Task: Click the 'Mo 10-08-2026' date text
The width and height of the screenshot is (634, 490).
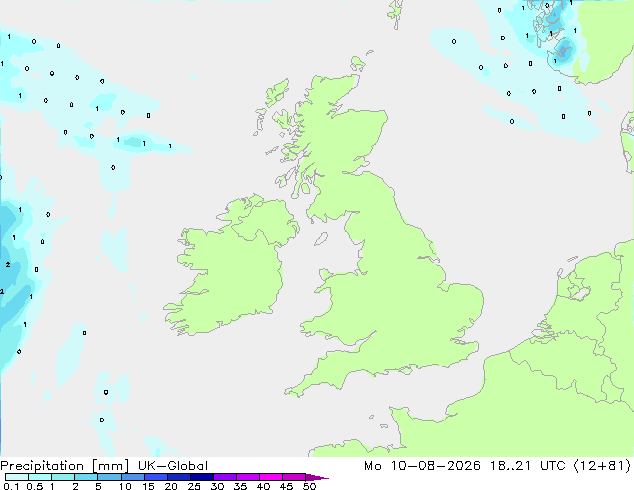Action: pyautogui.click(x=422, y=466)
